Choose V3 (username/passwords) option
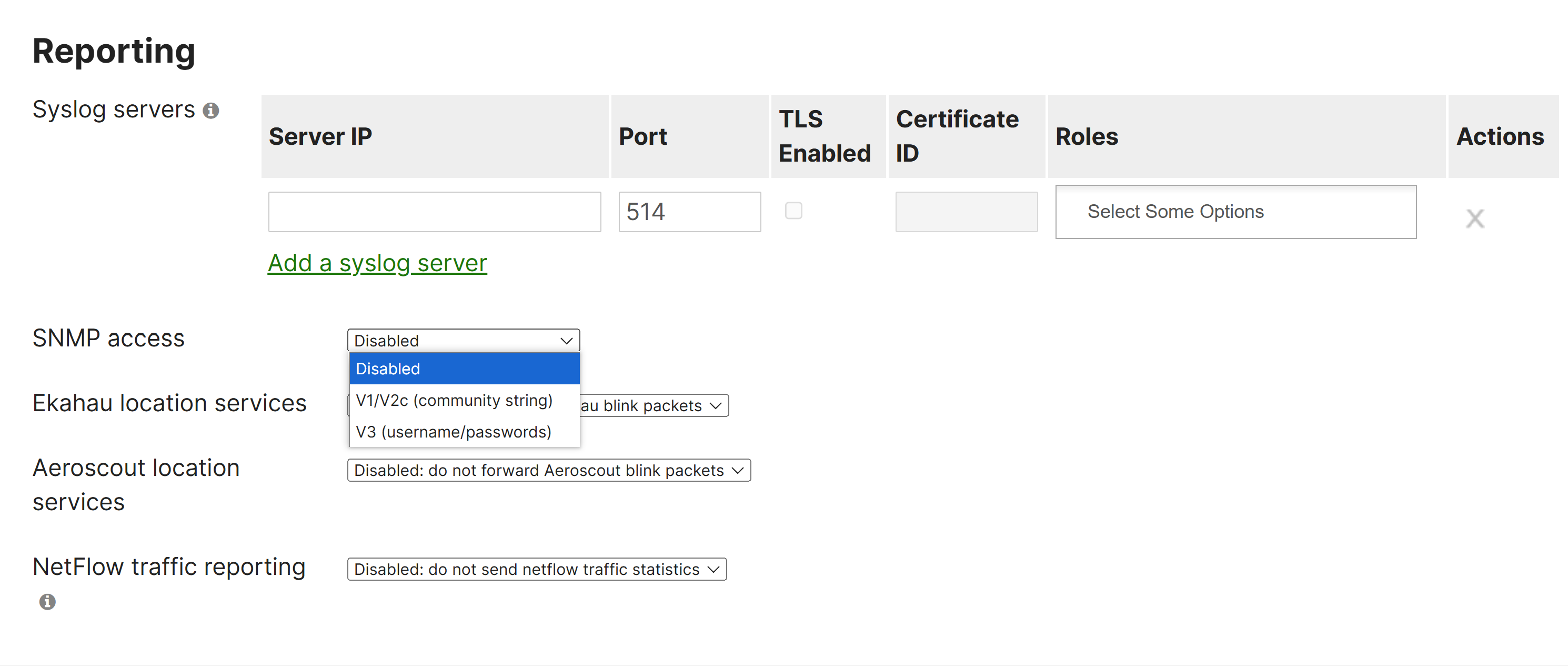Viewport: 1568px width, 666px height. coord(465,432)
